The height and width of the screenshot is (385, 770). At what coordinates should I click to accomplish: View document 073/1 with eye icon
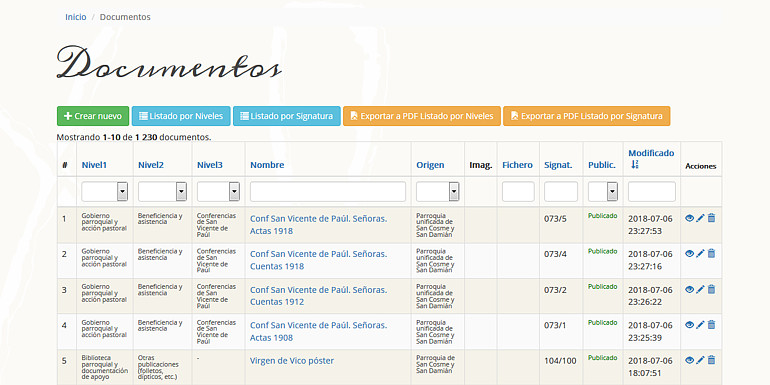coord(689,325)
